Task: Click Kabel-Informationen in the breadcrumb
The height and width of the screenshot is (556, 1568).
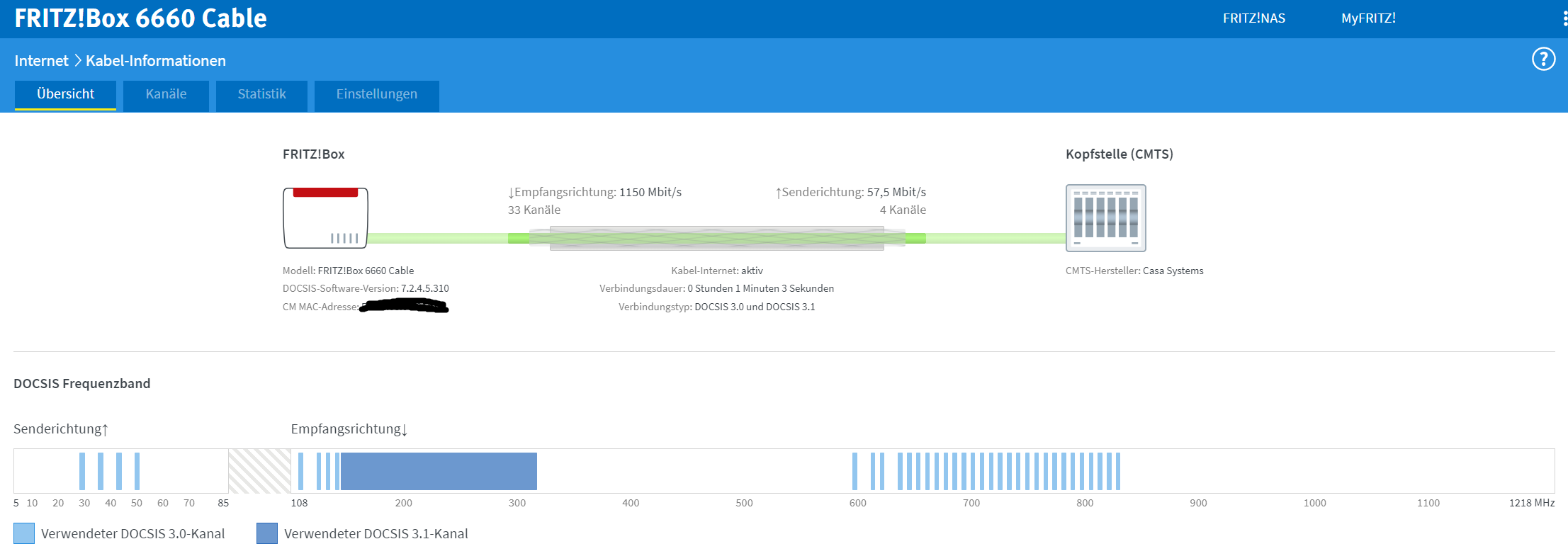Action: coord(156,61)
